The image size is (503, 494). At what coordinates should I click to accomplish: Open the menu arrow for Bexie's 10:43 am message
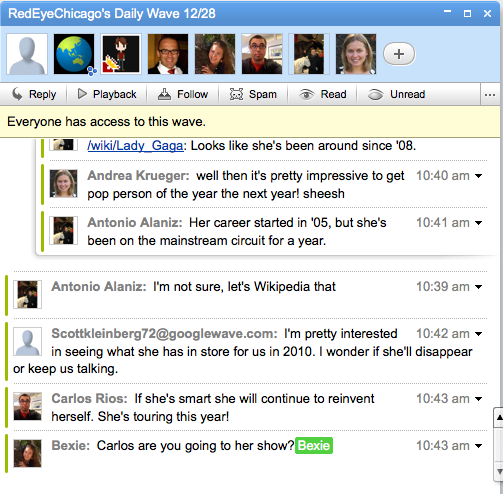click(479, 446)
